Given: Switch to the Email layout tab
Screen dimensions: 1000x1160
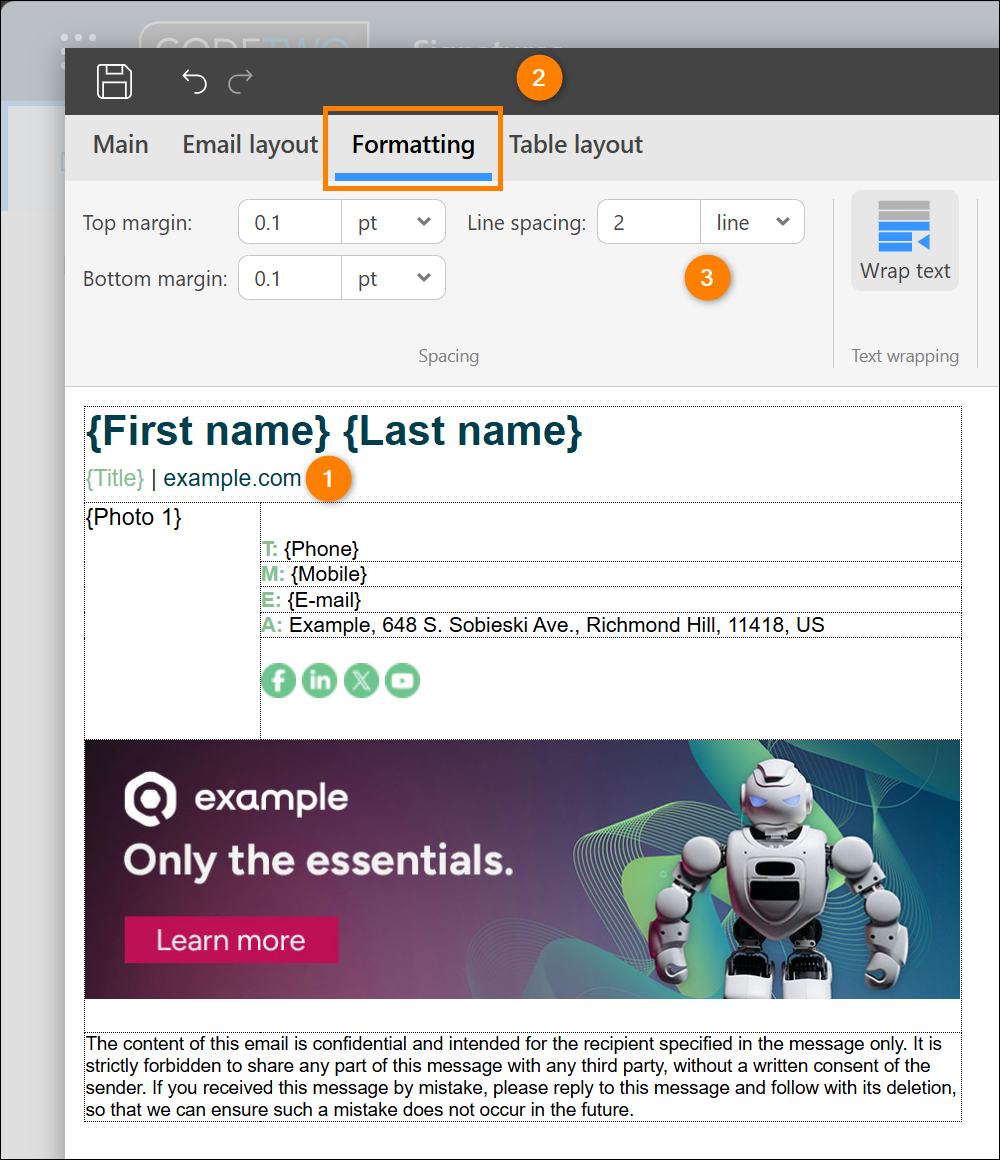Looking at the screenshot, I should tap(250, 144).
